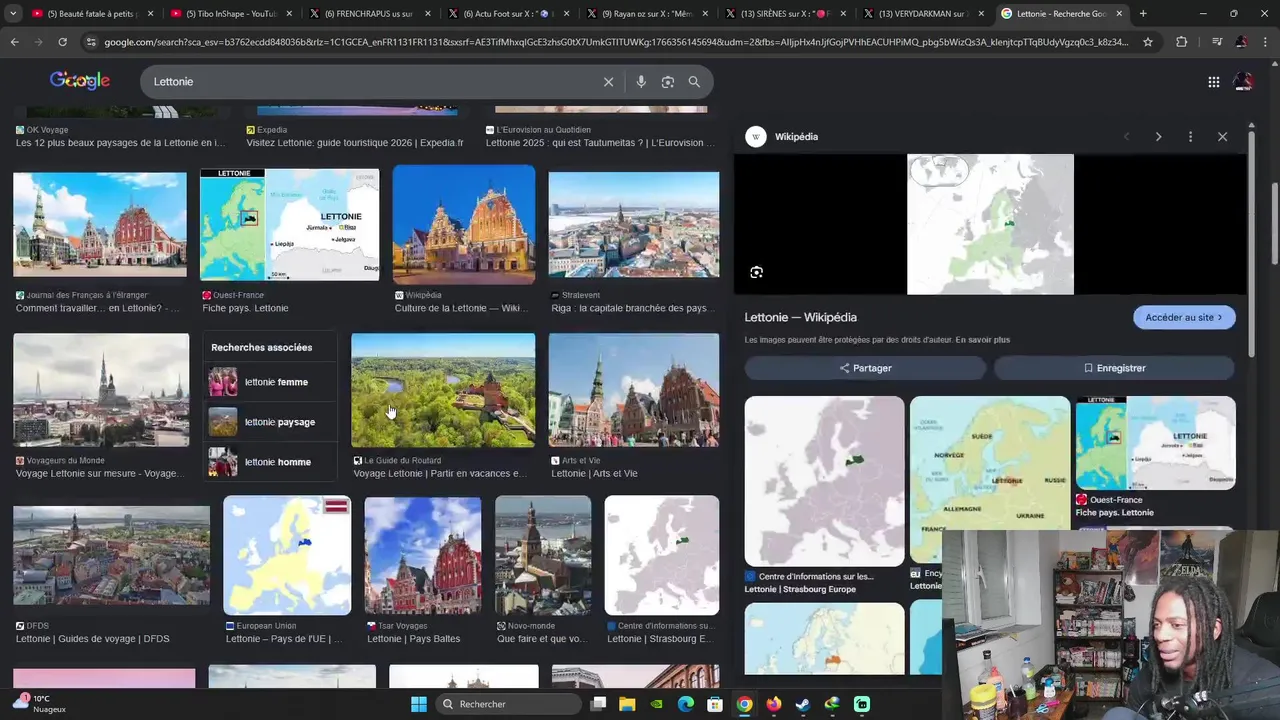Viewport: 1280px width, 720px height.
Task: Open the Journal des Français à l'étranger thumbnail
Action: [100, 225]
